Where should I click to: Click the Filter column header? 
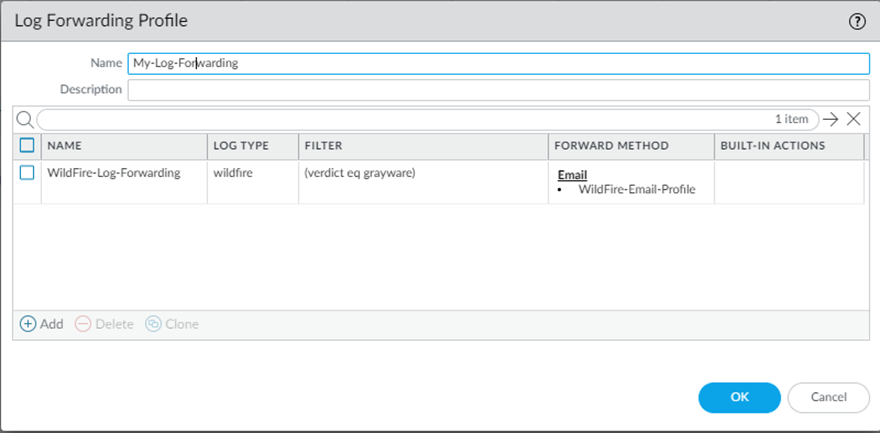[323, 146]
